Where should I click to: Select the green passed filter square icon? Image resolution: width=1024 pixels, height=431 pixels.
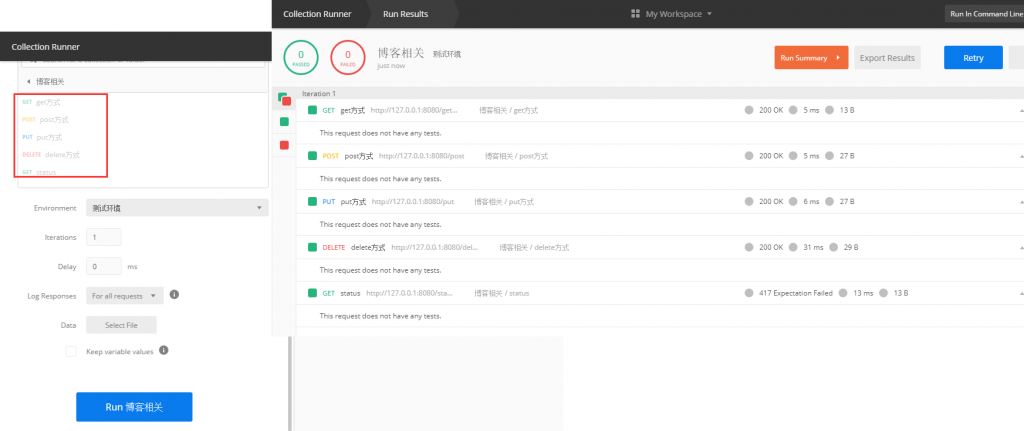click(284, 121)
